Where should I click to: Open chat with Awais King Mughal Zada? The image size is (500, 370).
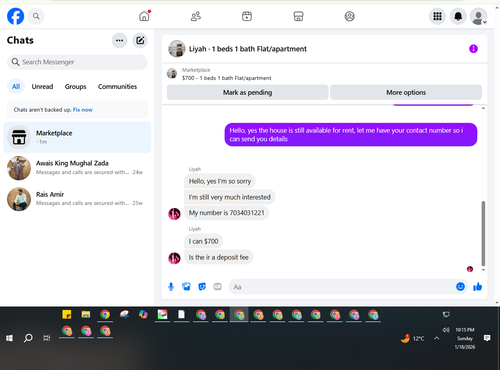77,168
